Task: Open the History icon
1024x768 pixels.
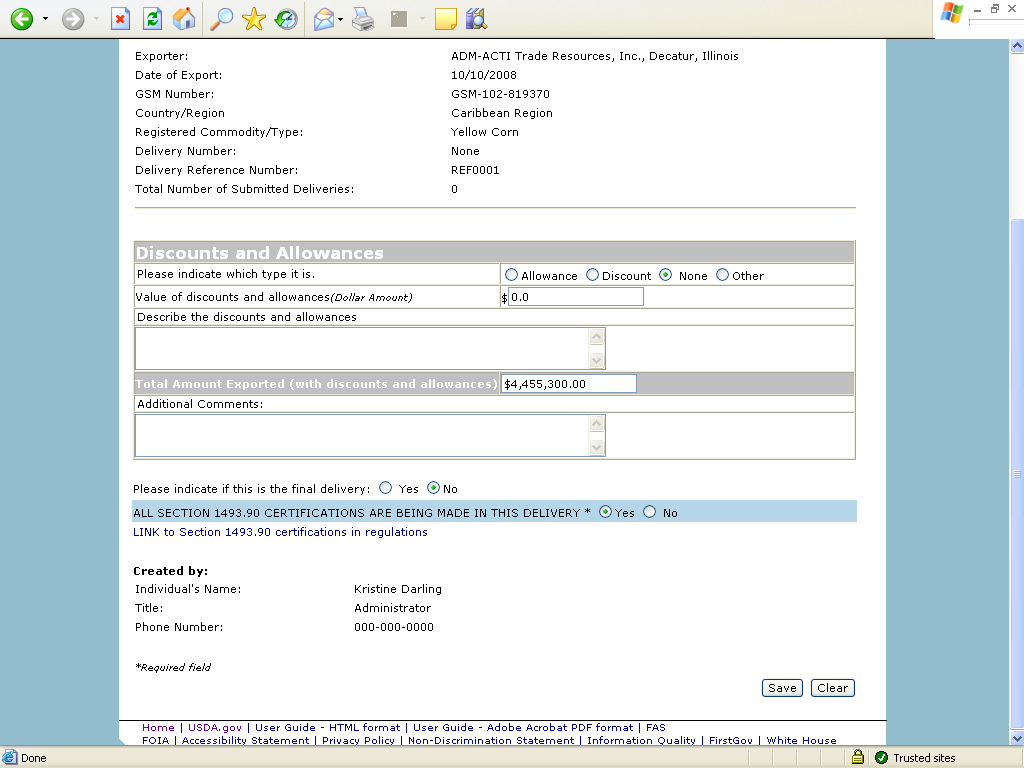Action: click(286, 19)
